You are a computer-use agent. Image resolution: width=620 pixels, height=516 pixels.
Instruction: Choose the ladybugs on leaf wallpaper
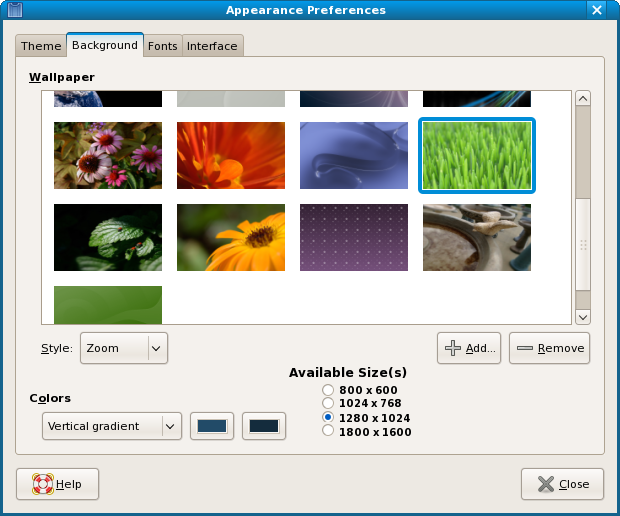coord(108,237)
